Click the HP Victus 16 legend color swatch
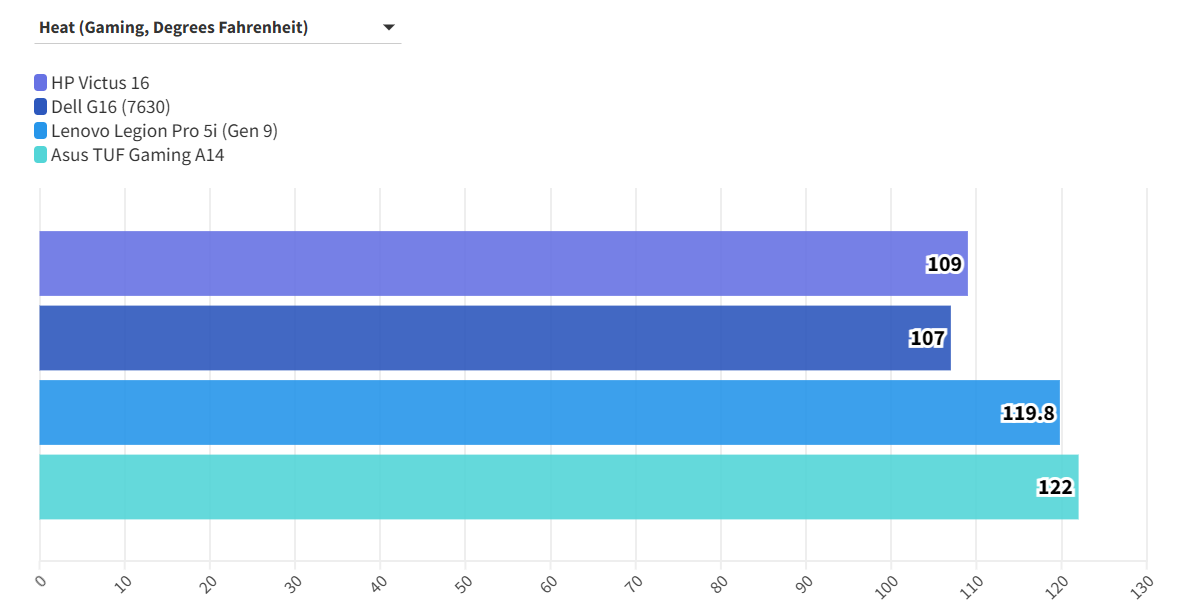The image size is (1189, 609). (x=40, y=83)
